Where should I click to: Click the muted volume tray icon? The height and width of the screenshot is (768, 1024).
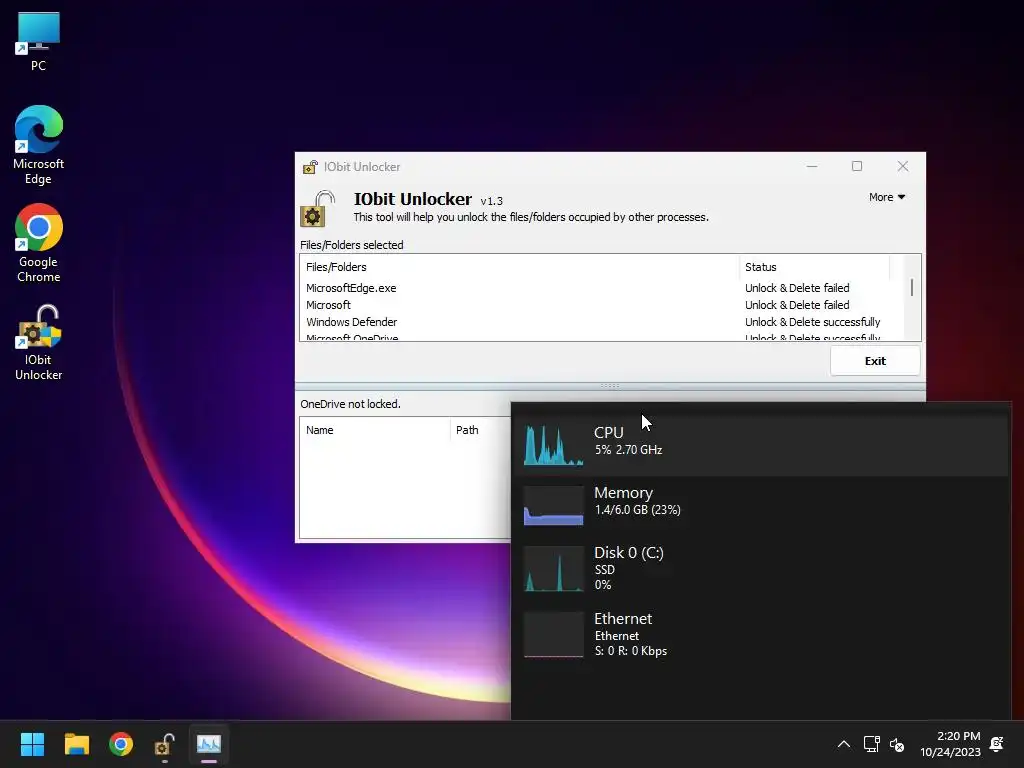(897, 744)
